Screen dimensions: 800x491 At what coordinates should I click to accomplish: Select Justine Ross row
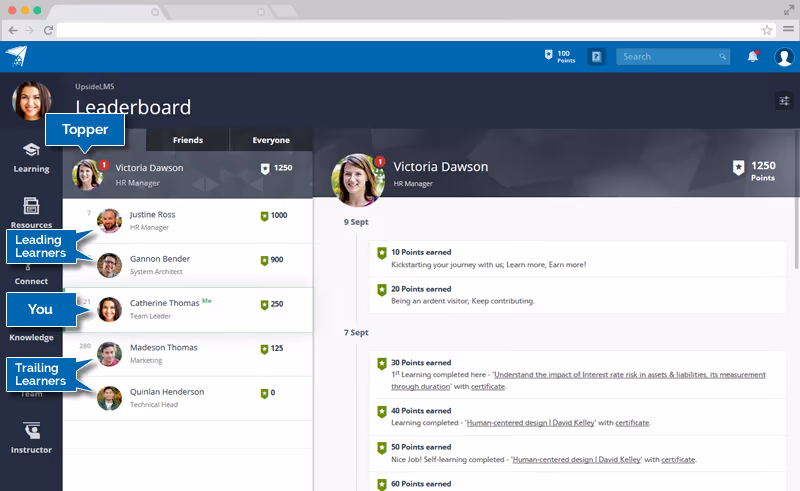[x=187, y=220]
